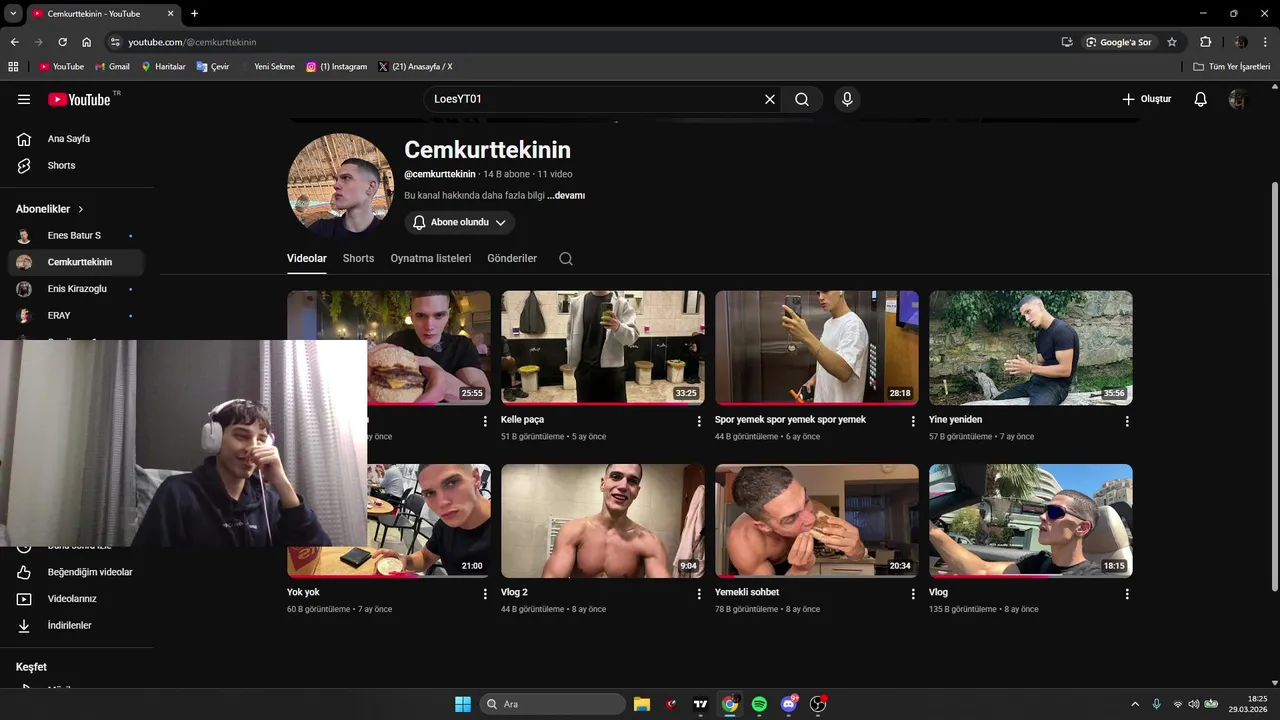Click the YouTube logo in the header
Screen dimensions: 1280x720
coord(79,99)
